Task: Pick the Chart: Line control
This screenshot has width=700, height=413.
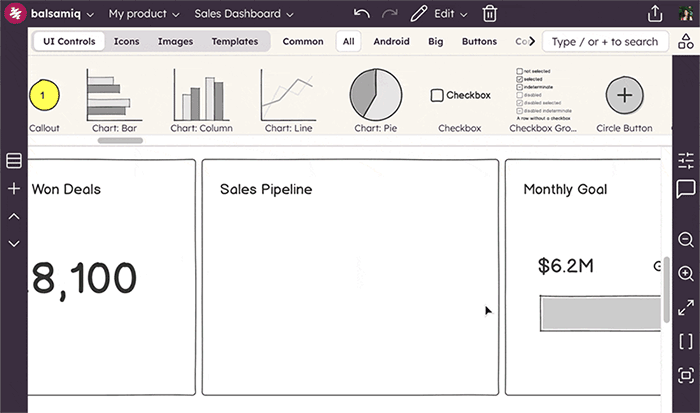Action: pyautogui.click(x=288, y=100)
